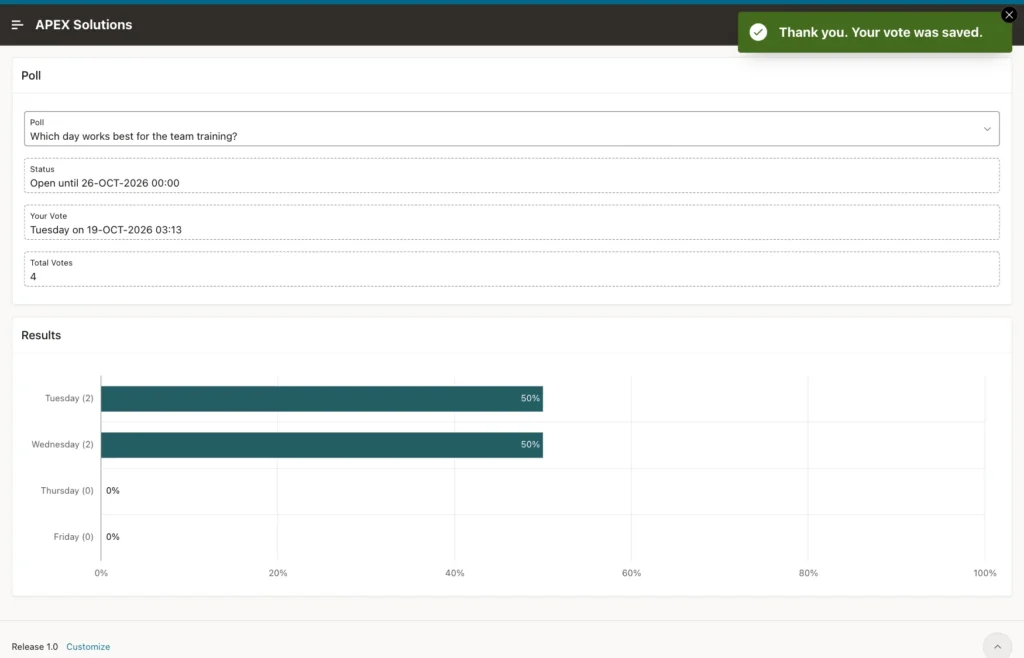Select the Tuesday 50% result bar
1024x658 pixels.
point(321,399)
